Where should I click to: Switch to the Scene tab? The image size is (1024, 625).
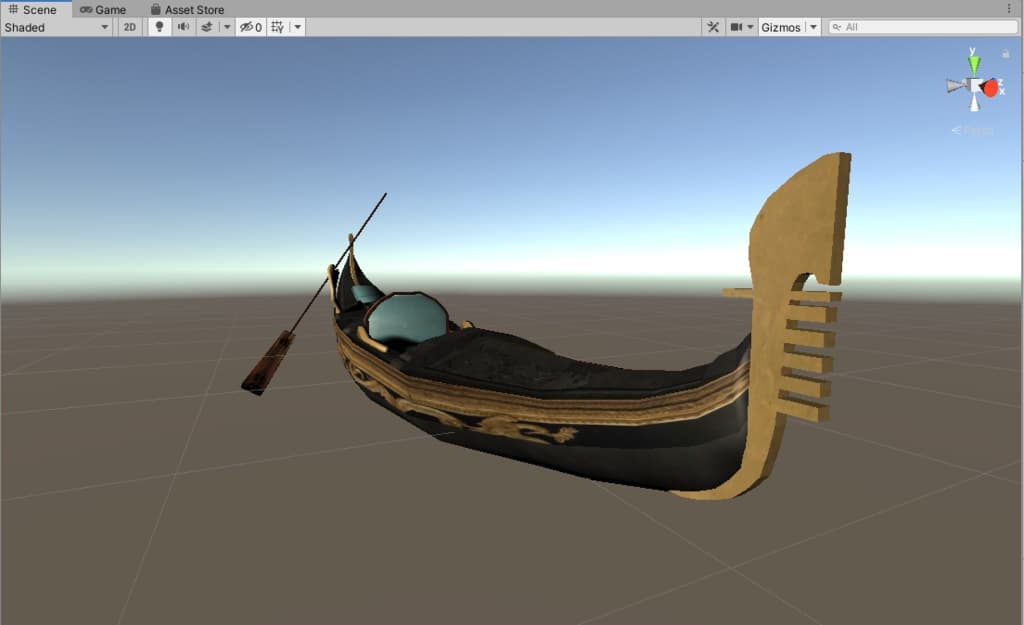[33, 9]
